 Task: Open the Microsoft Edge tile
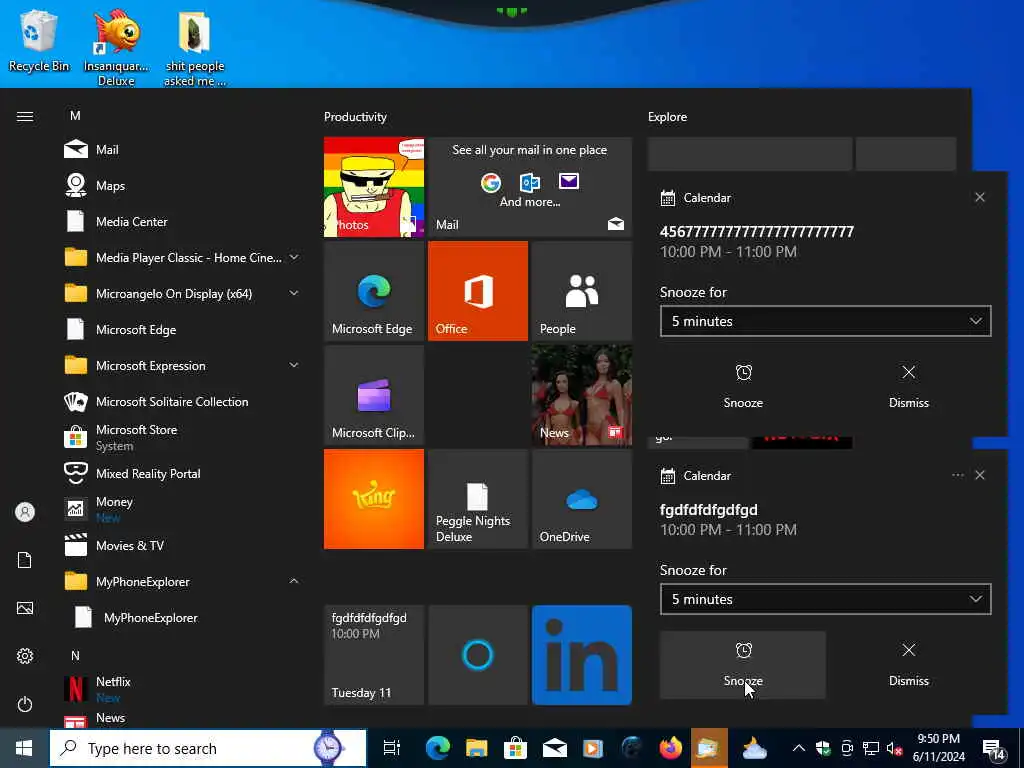pyautogui.click(x=374, y=291)
